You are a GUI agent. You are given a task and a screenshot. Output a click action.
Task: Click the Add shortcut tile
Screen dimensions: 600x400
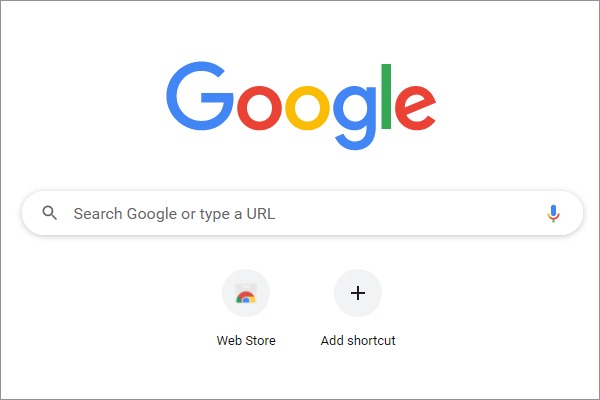358,309
